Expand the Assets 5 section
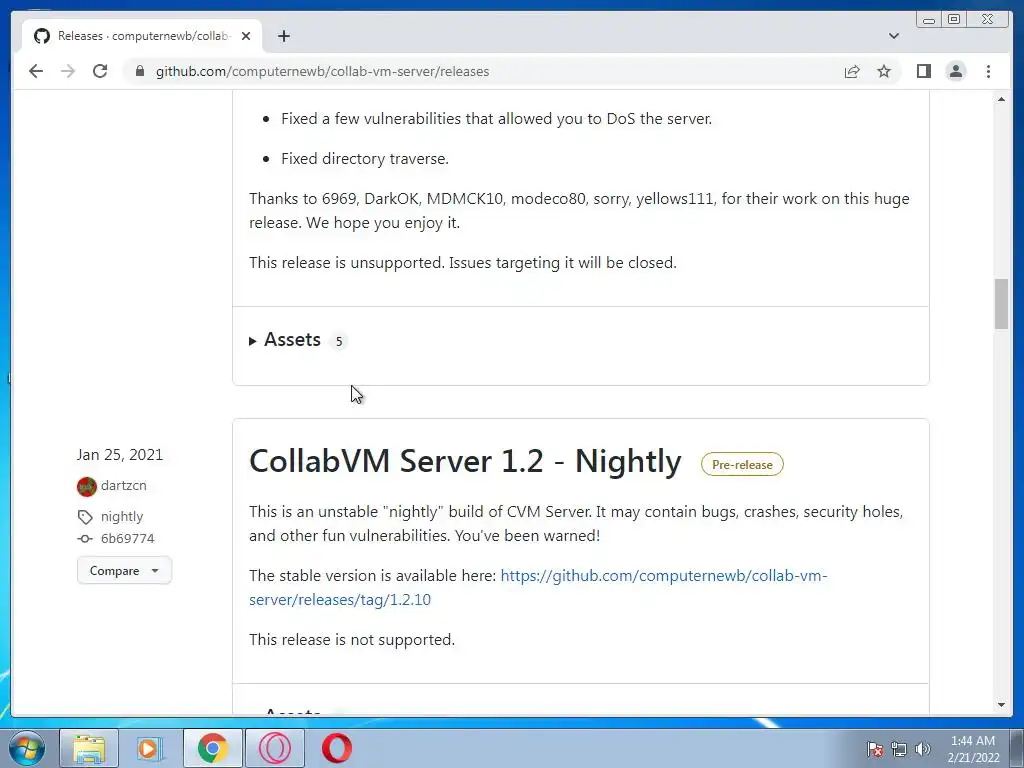 pyautogui.click(x=285, y=340)
